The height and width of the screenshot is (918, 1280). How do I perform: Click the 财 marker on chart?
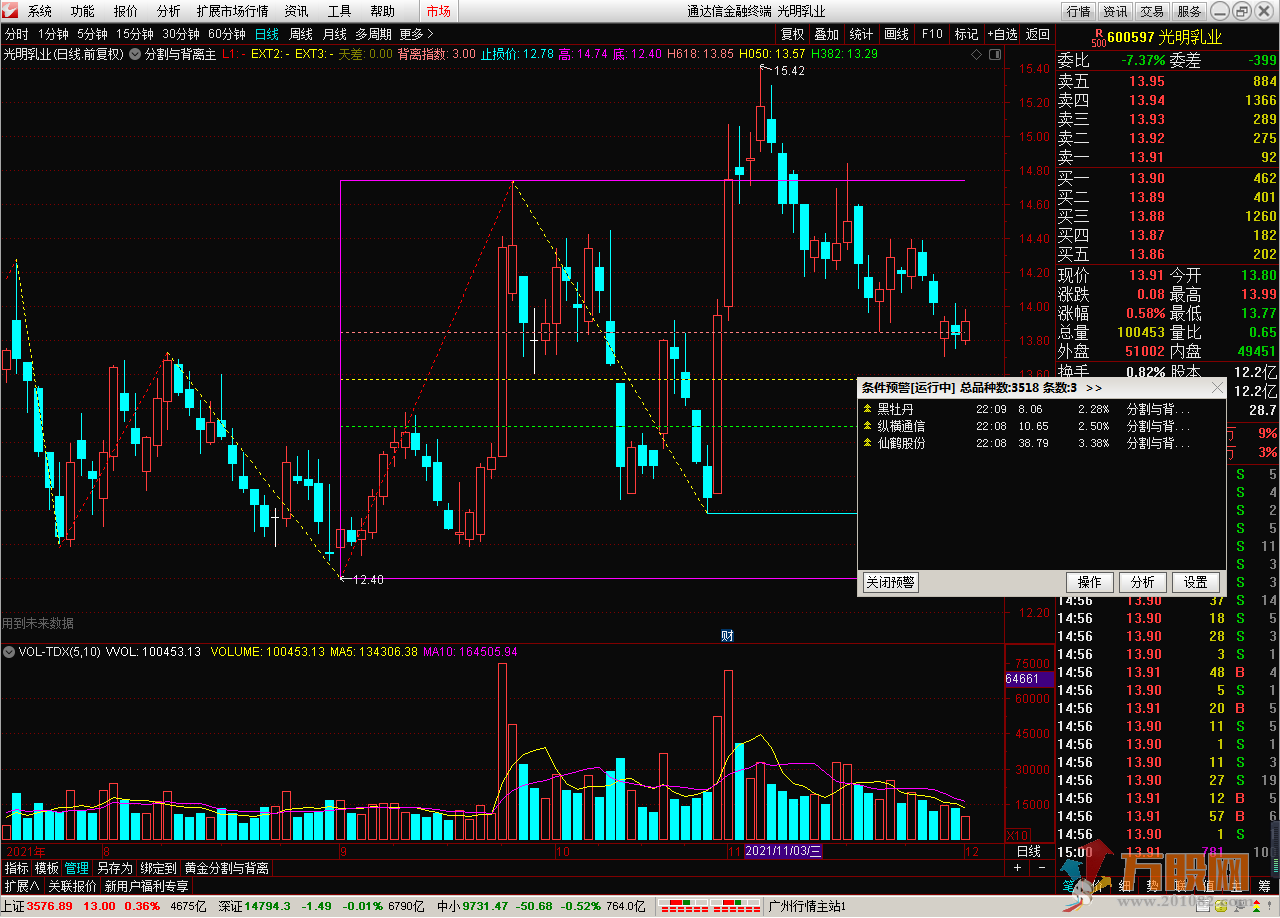click(x=728, y=635)
